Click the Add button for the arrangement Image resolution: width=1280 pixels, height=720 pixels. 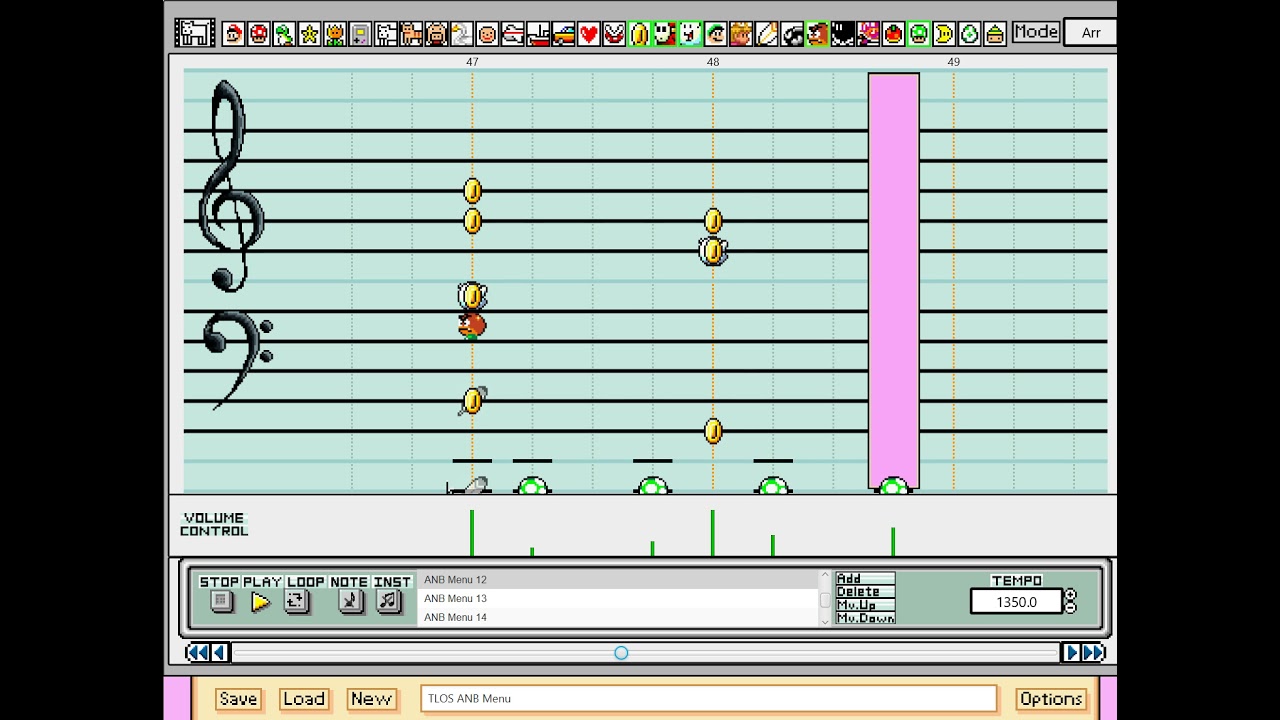tap(865, 578)
